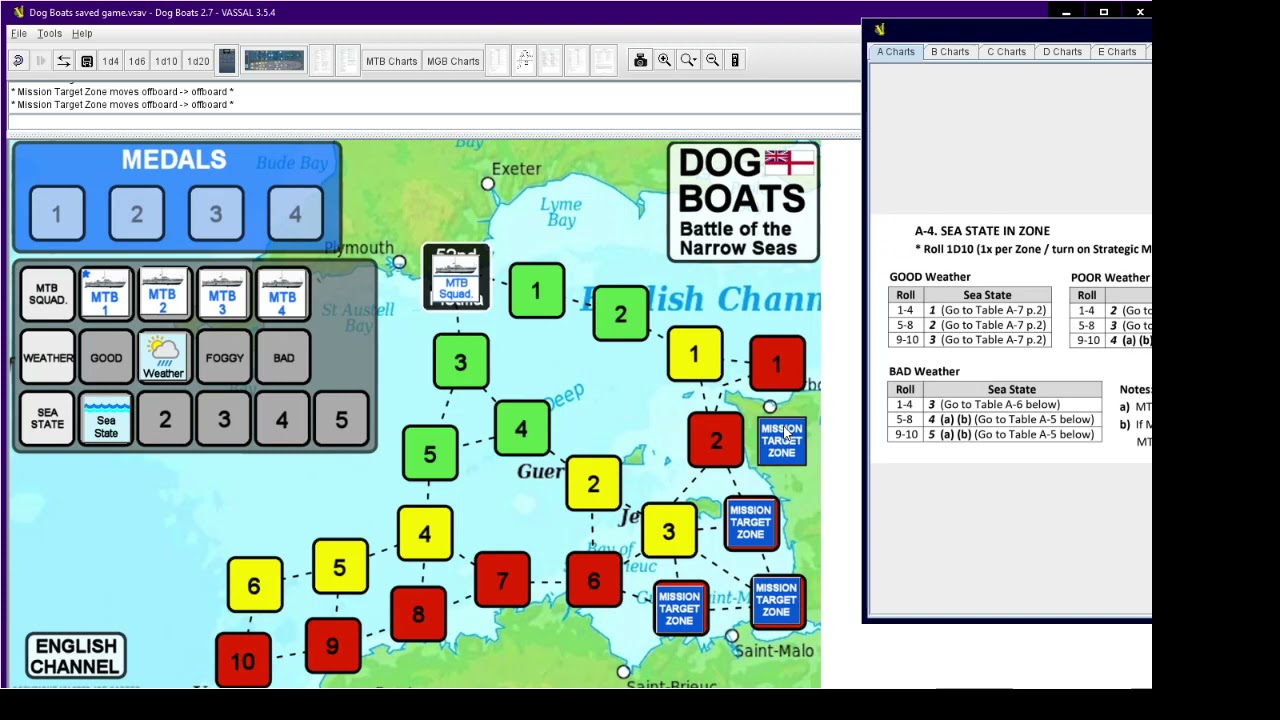Click green zone 2 on the map
The image size is (1280, 720).
pyautogui.click(x=621, y=314)
